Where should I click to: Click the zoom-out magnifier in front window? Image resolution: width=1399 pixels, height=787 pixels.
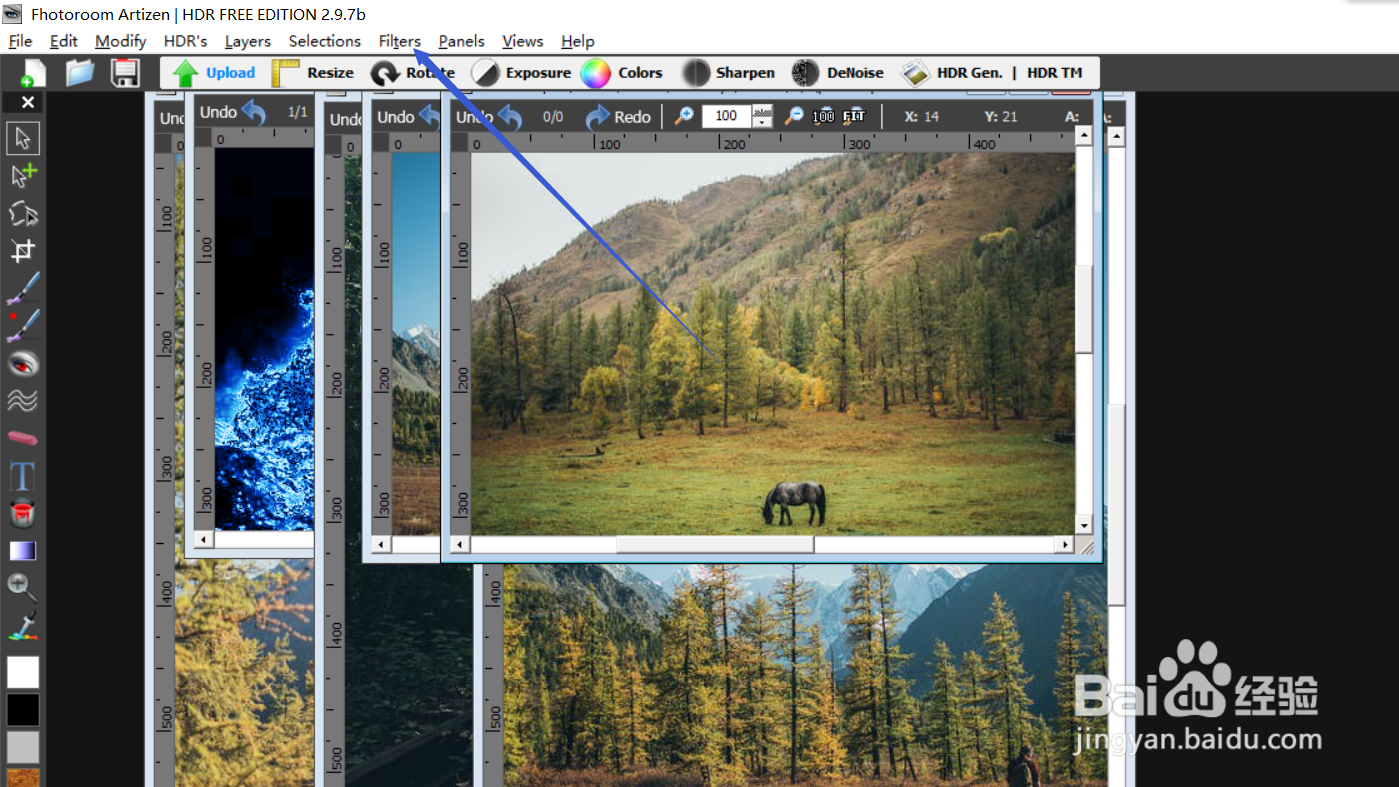click(794, 116)
